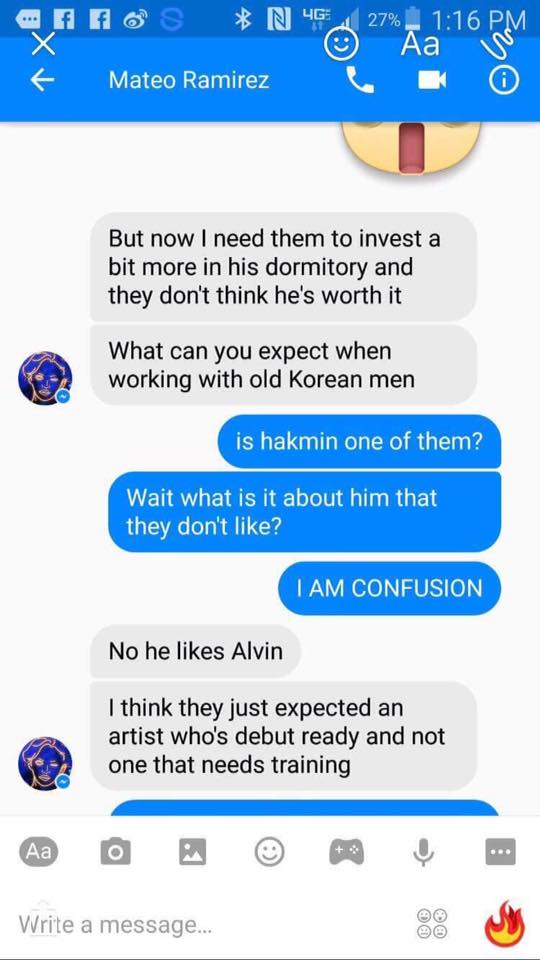
Task: Open the photo gallery picker icon
Action: (x=192, y=852)
